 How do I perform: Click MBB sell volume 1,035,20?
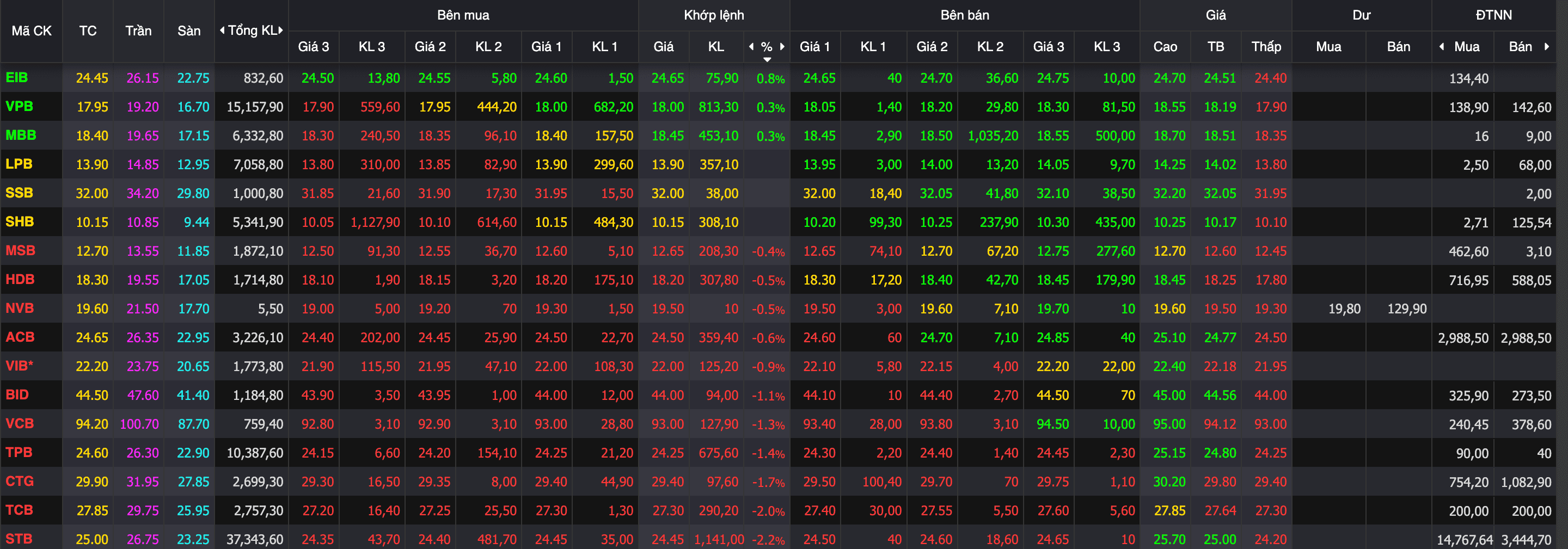coord(993,135)
